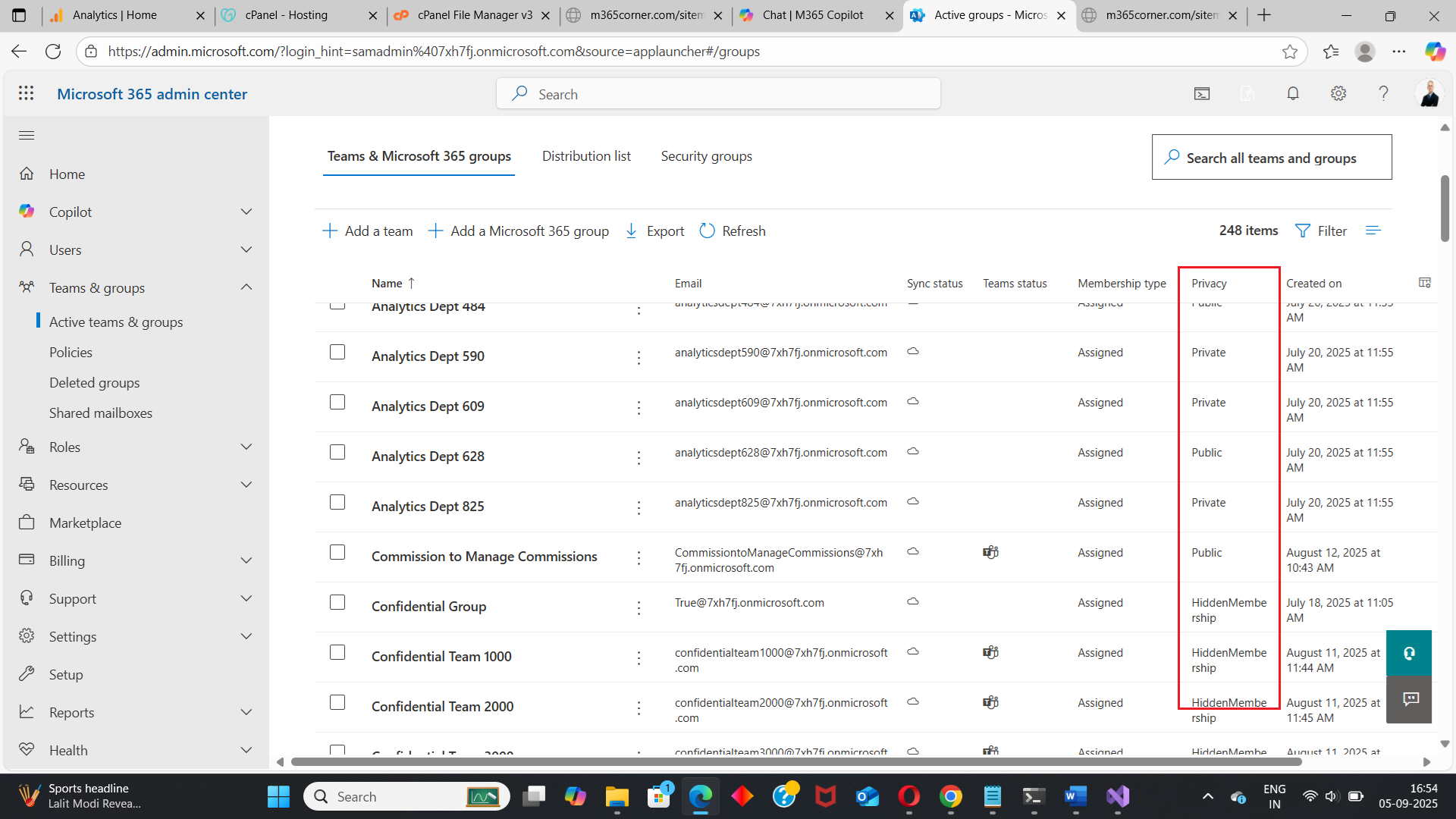Click the Search all teams and groups field
Viewport: 1456px width, 819px height.
(1271, 158)
